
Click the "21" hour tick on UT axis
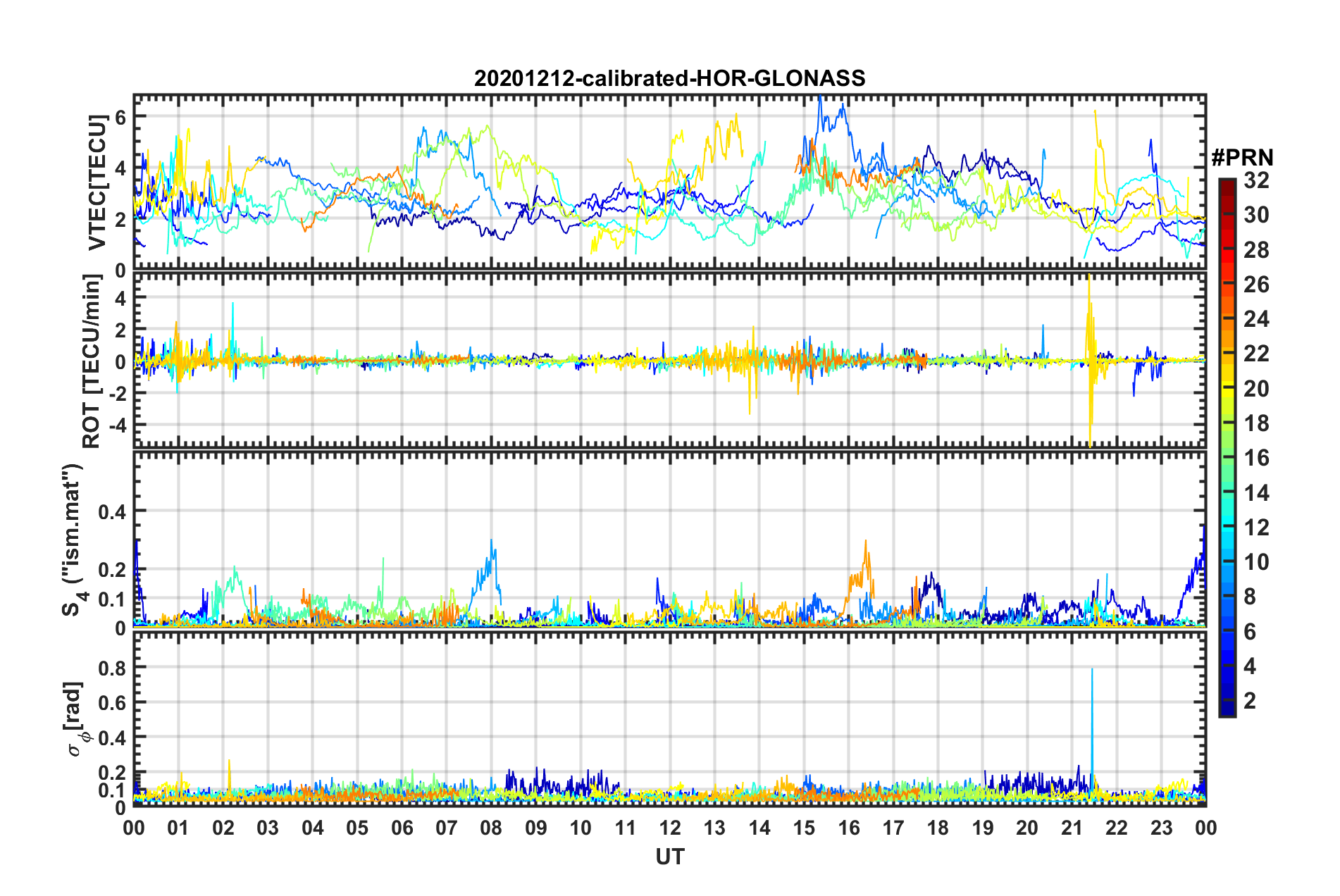pyautogui.click(x=1072, y=828)
